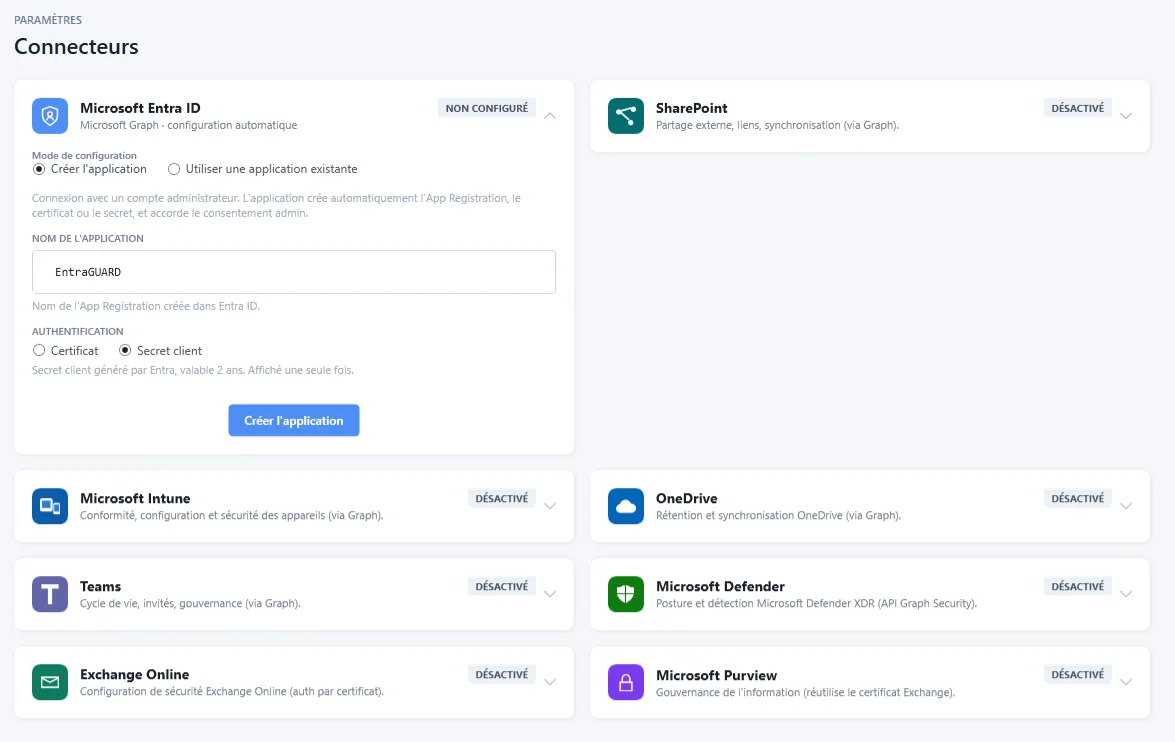
Task: Click 'Microsoft Graph · configuration automatique' subtitle
Action: point(189,125)
